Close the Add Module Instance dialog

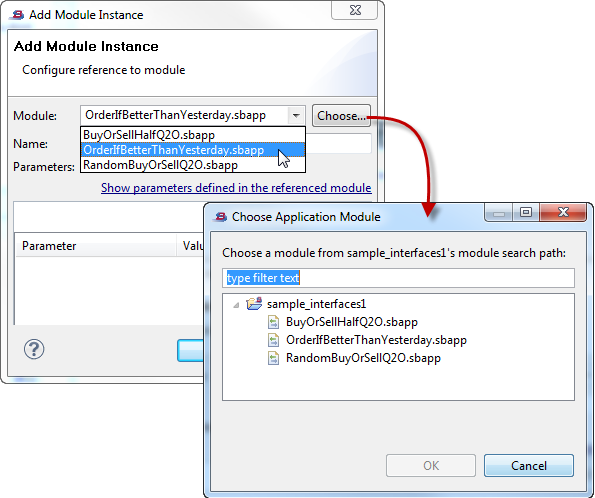tap(355, 10)
